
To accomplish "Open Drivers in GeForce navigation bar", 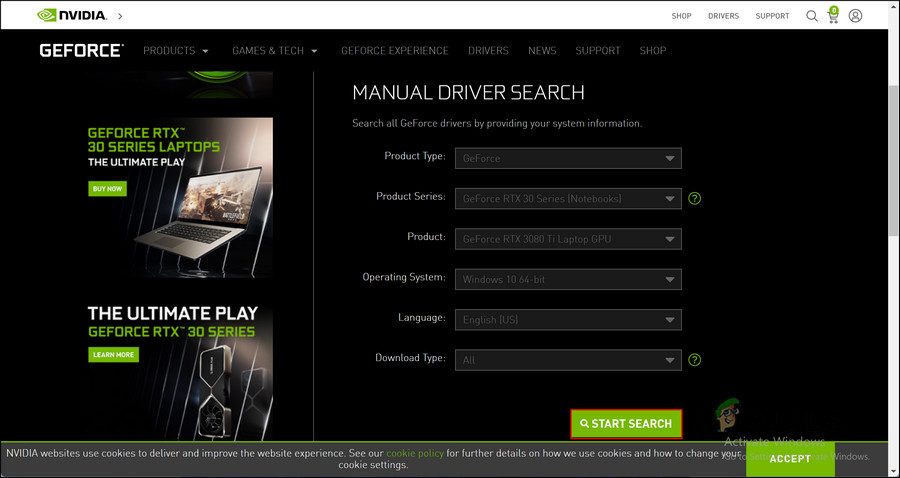I will [x=488, y=50].
